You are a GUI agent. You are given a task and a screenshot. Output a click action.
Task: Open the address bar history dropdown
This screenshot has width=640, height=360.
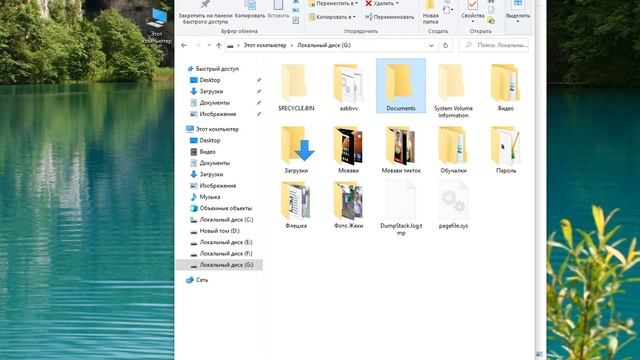click(431, 45)
